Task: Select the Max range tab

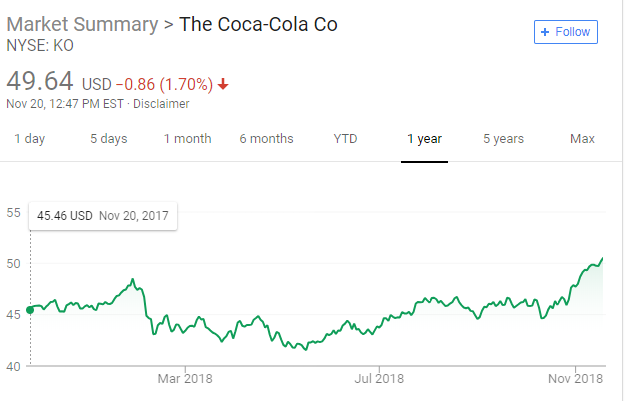Action: tap(582, 139)
